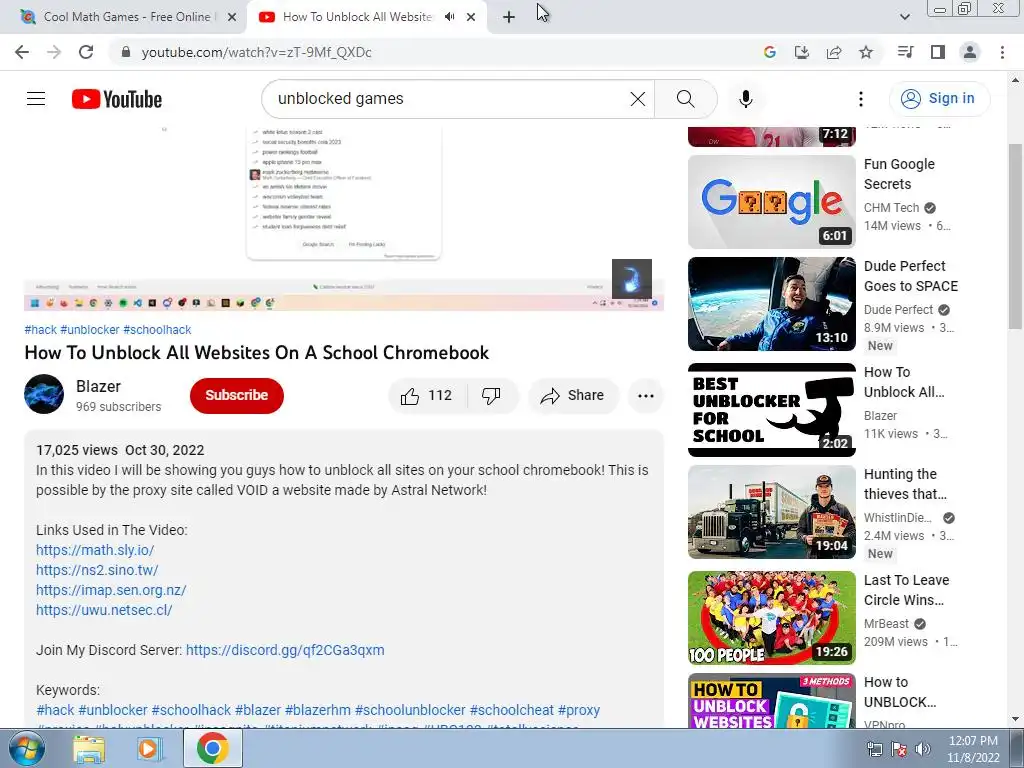Click #proxy keyword hashtag

click(x=579, y=711)
